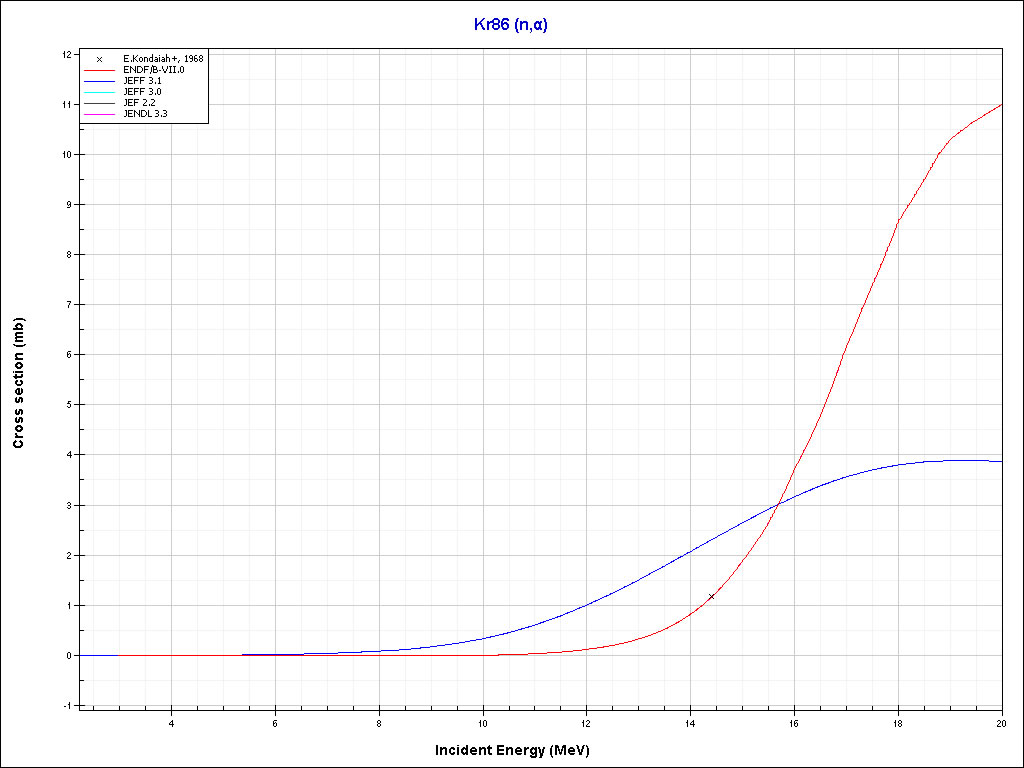
Task: Click the 12 tick label on y-axis
Action: click(66, 54)
